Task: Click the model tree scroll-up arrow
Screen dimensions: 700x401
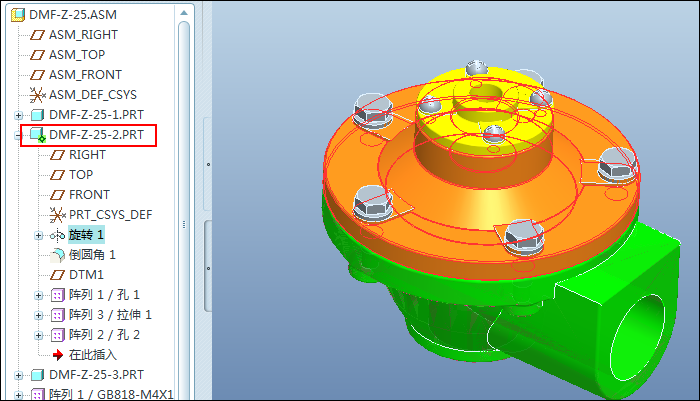Action: [x=184, y=13]
